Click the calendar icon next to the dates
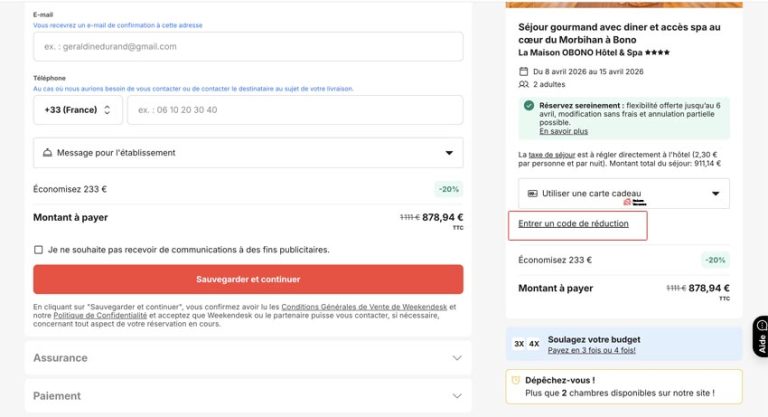768x417 pixels. point(524,71)
